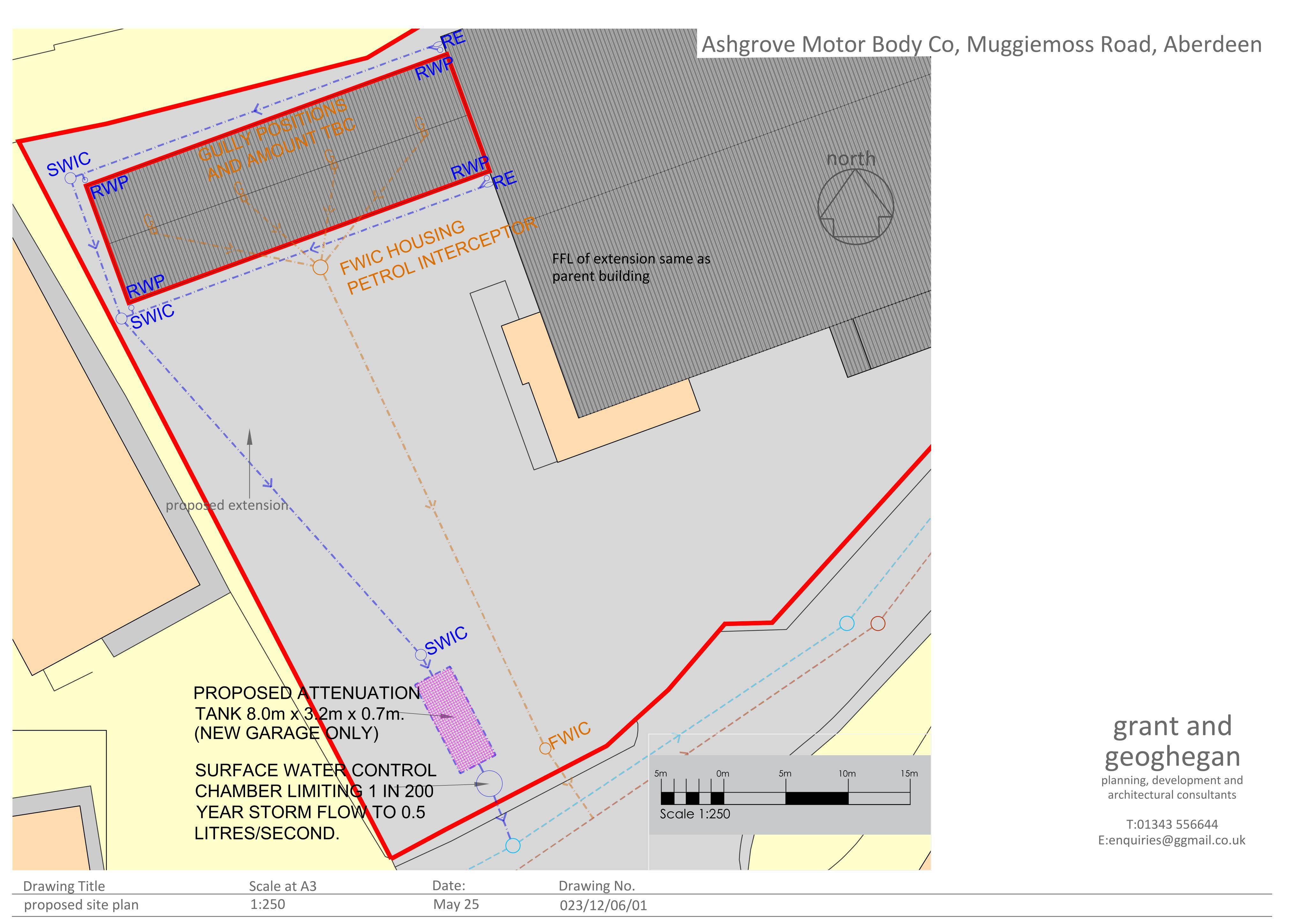Click the 'FFL of extension same as parent building' note
The width and height of the screenshot is (1307, 924).
pos(631,268)
